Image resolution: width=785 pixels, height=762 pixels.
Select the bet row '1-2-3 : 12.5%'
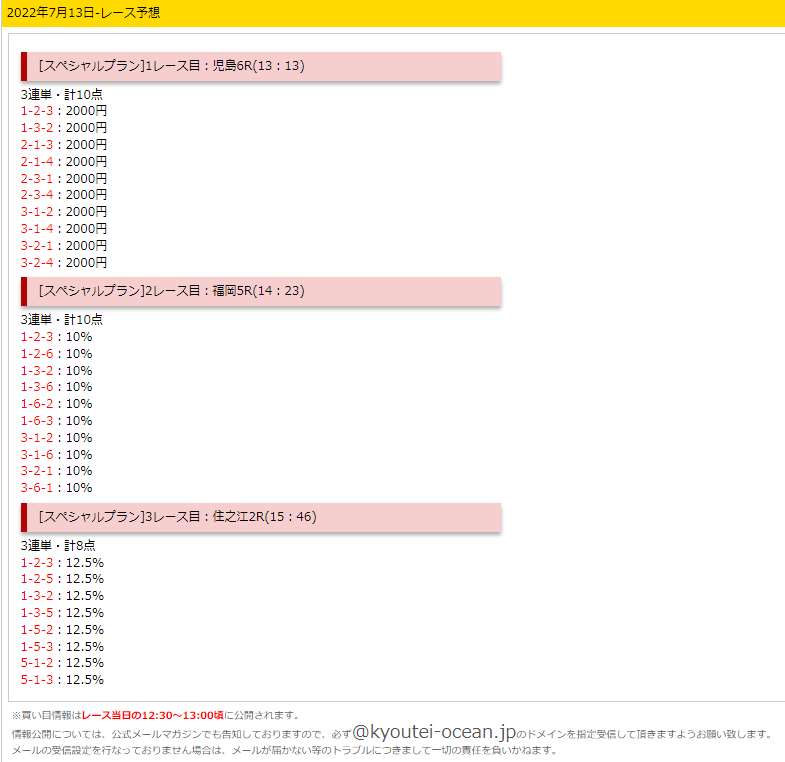62,563
